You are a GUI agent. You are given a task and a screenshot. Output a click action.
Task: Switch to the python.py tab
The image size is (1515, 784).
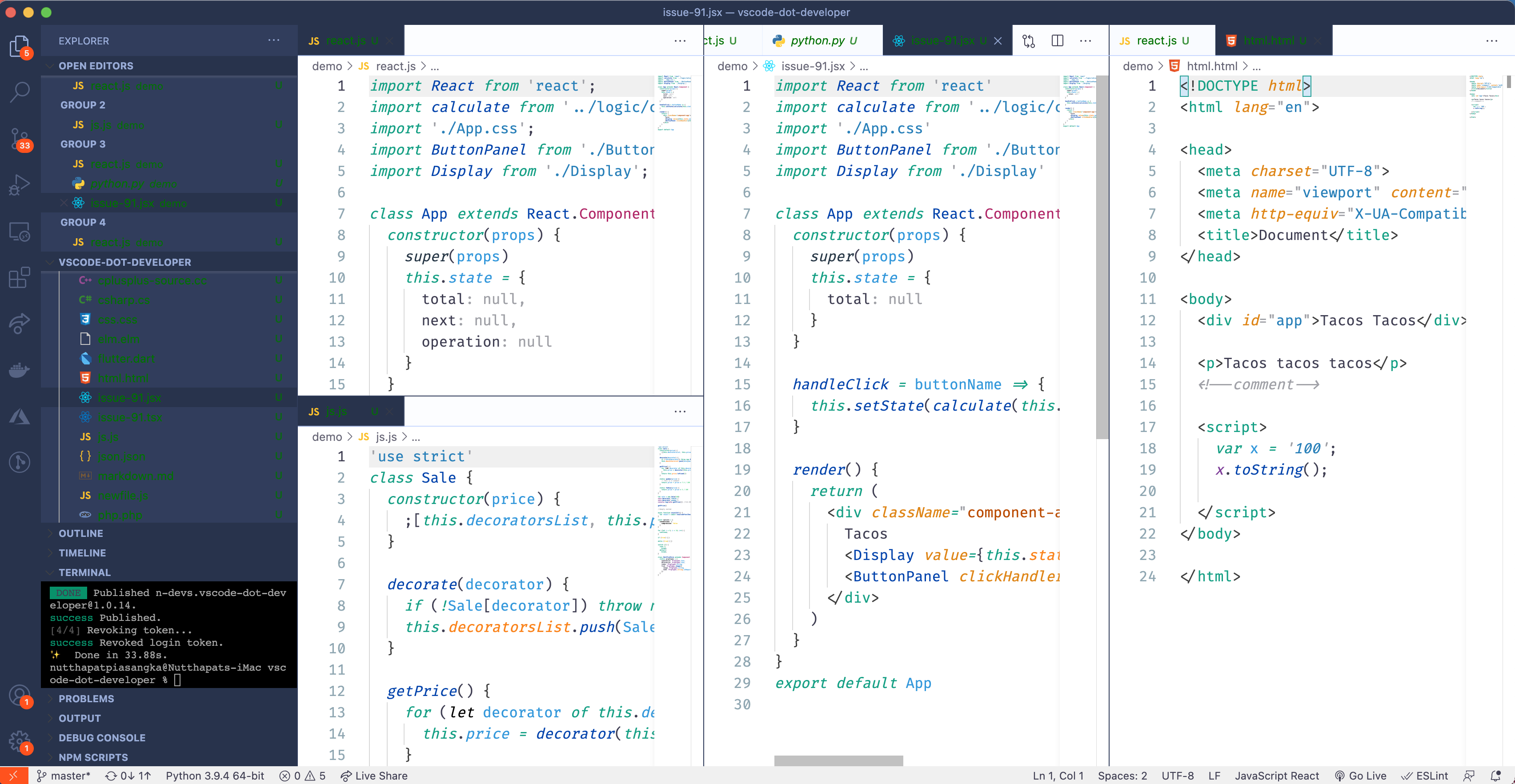click(817, 40)
